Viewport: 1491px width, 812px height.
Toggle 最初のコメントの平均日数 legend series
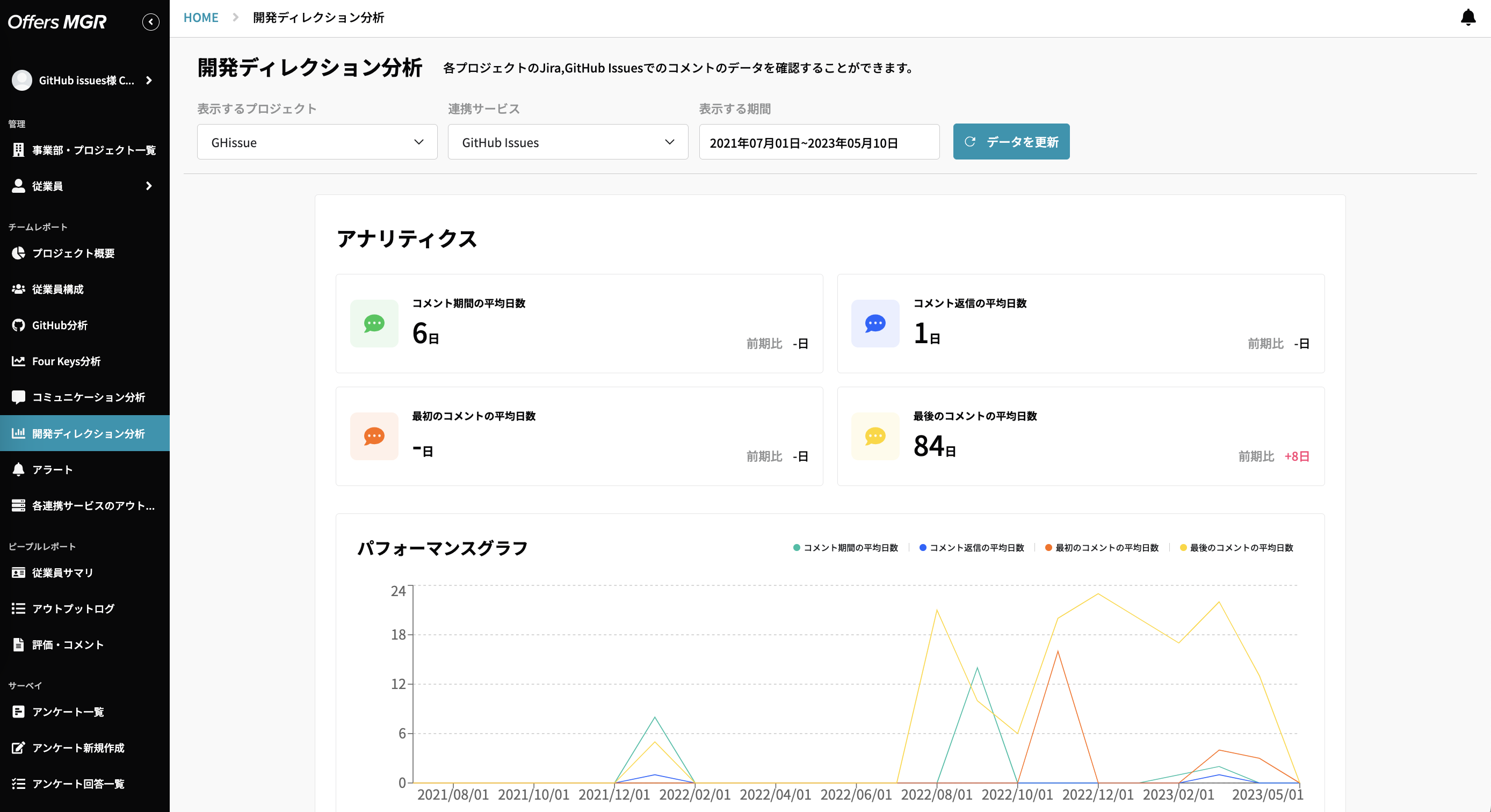1102,547
